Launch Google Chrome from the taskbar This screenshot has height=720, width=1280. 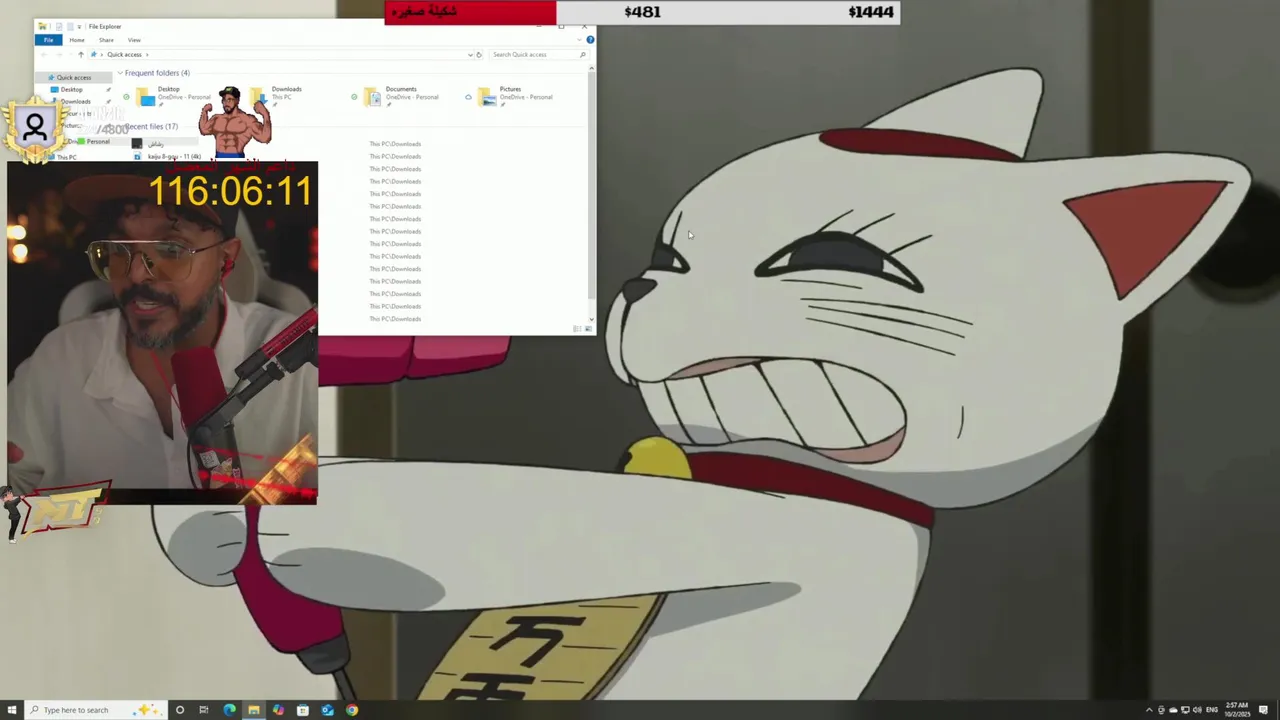[x=352, y=710]
